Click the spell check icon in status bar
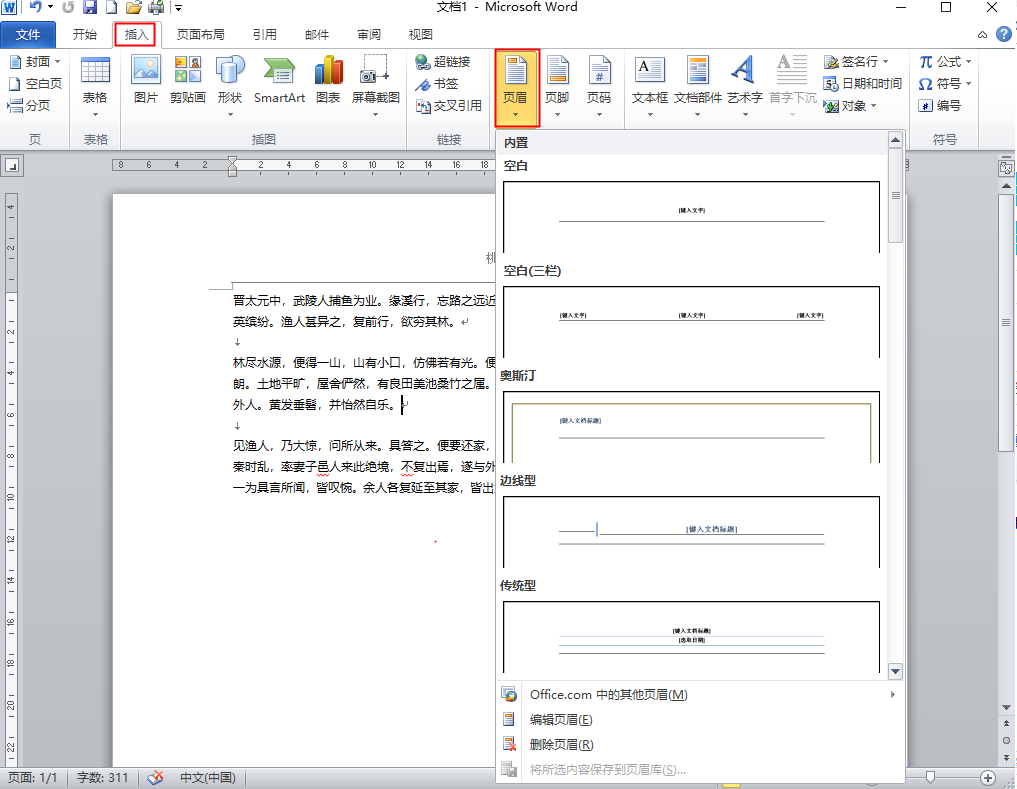 coord(155,777)
